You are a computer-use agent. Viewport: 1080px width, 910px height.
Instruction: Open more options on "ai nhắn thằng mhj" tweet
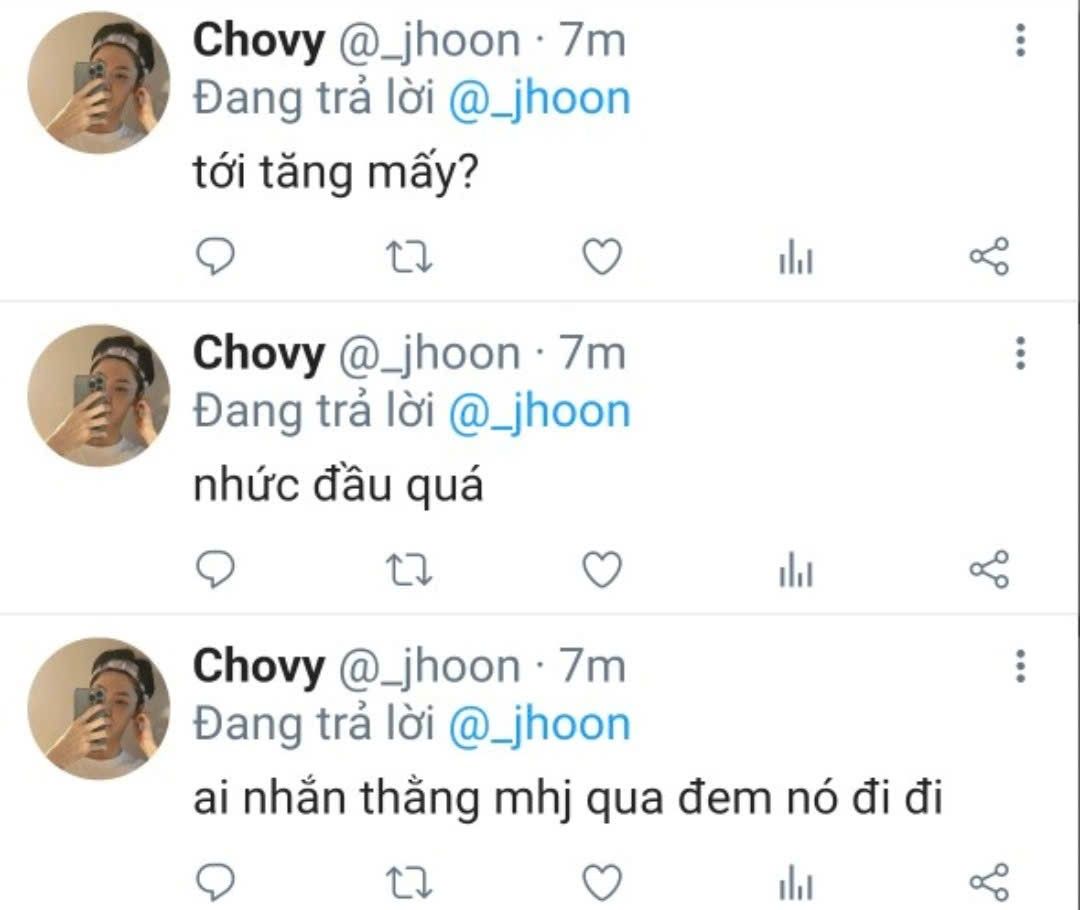click(1021, 665)
